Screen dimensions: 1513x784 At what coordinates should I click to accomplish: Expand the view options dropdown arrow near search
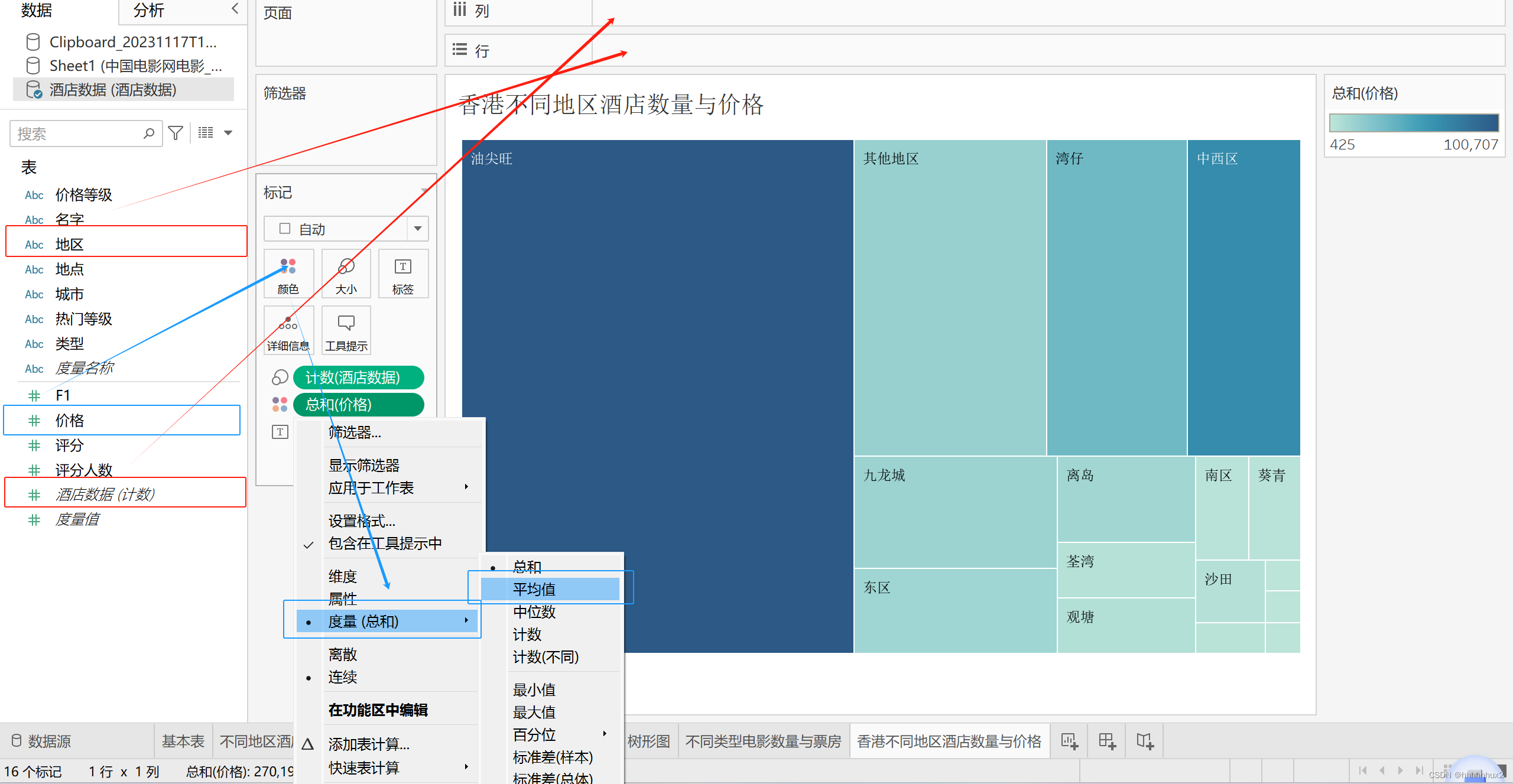pos(228,134)
